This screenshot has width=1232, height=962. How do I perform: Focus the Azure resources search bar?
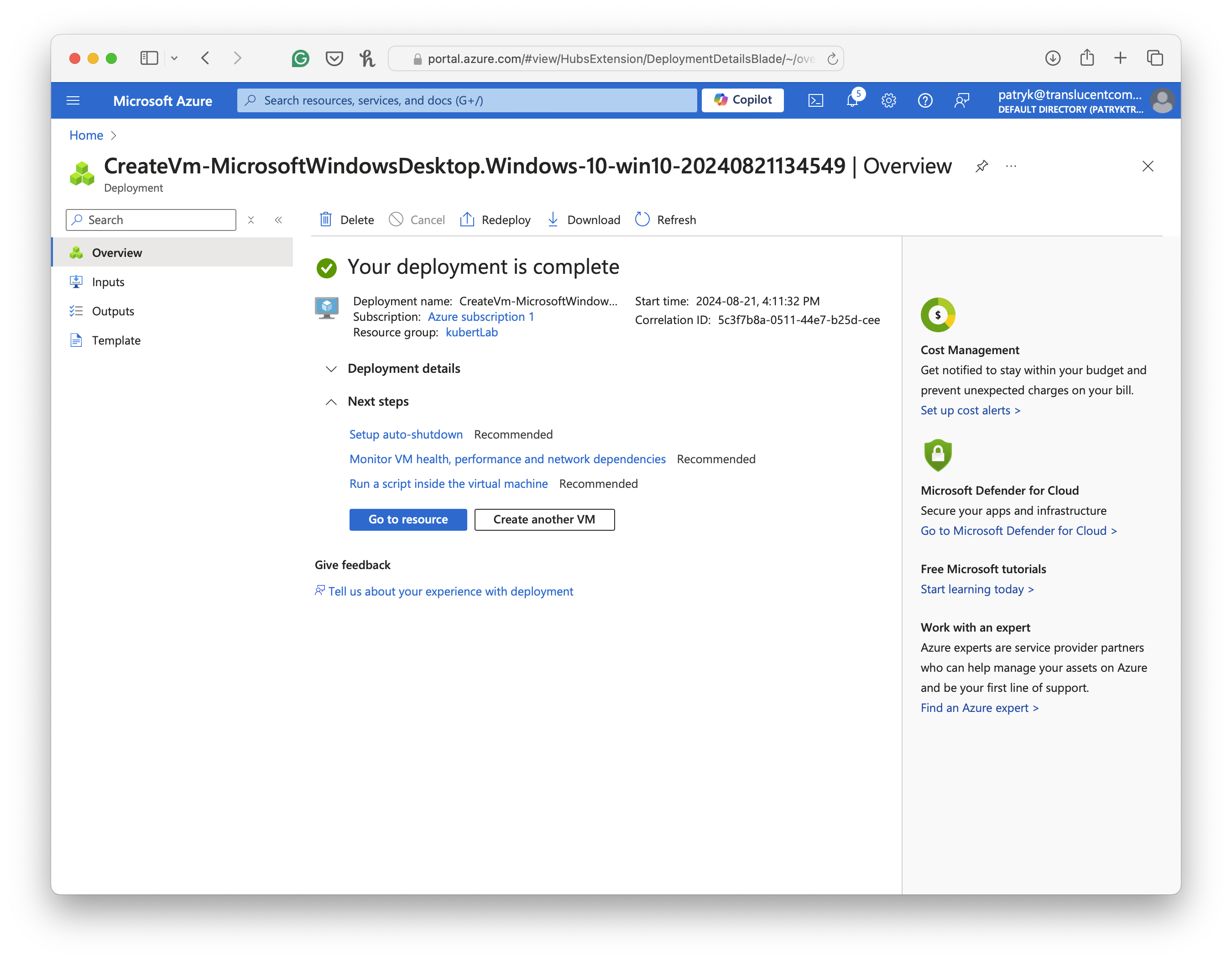click(x=467, y=100)
